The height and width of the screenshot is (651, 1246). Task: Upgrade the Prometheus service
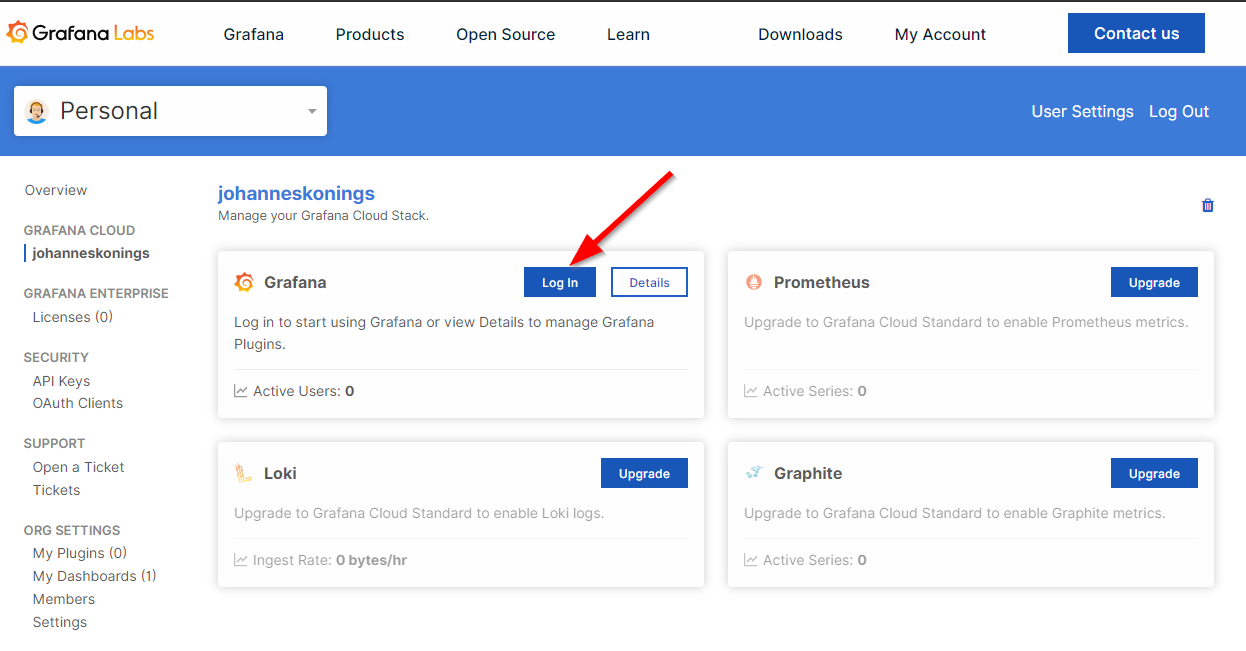(x=1154, y=282)
